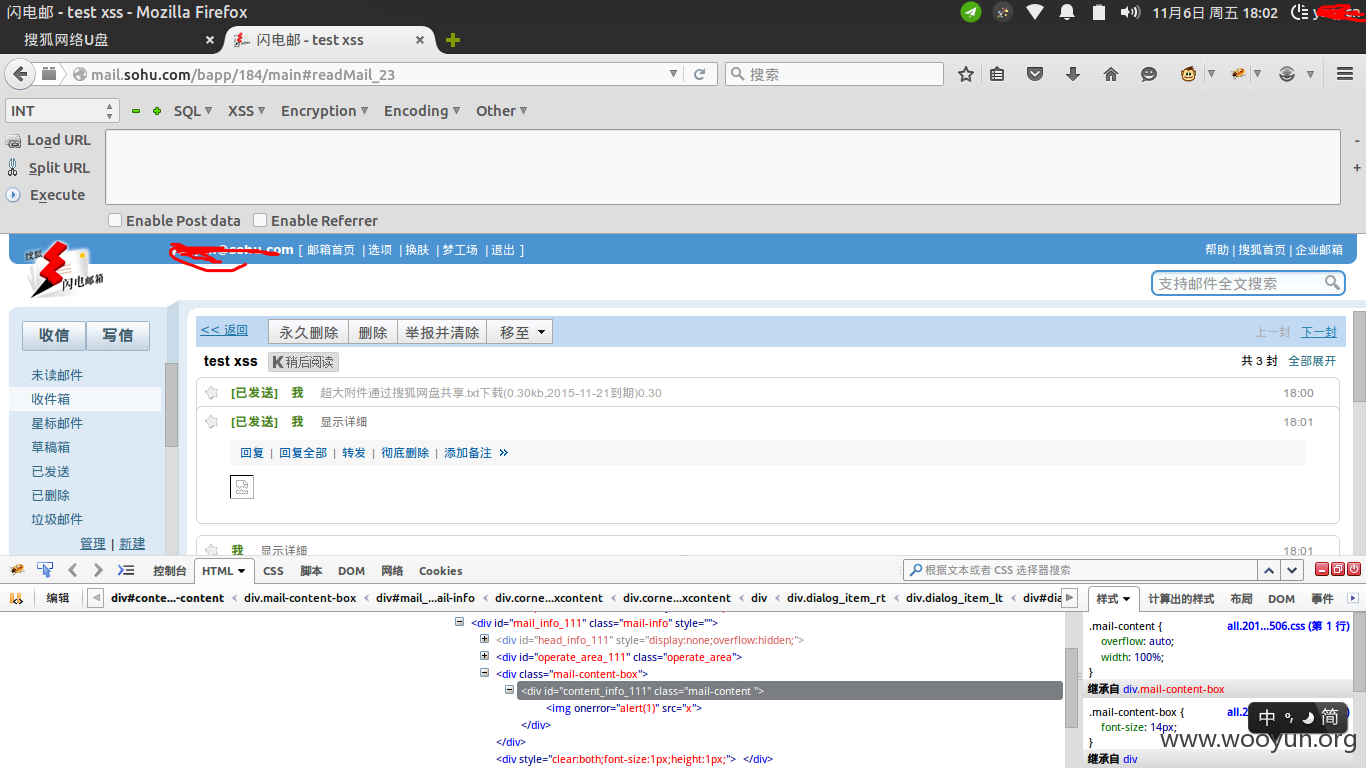This screenshot has height=768, width=1366.
Task: Click the browser back arrow button
Action: coord(19,74)
